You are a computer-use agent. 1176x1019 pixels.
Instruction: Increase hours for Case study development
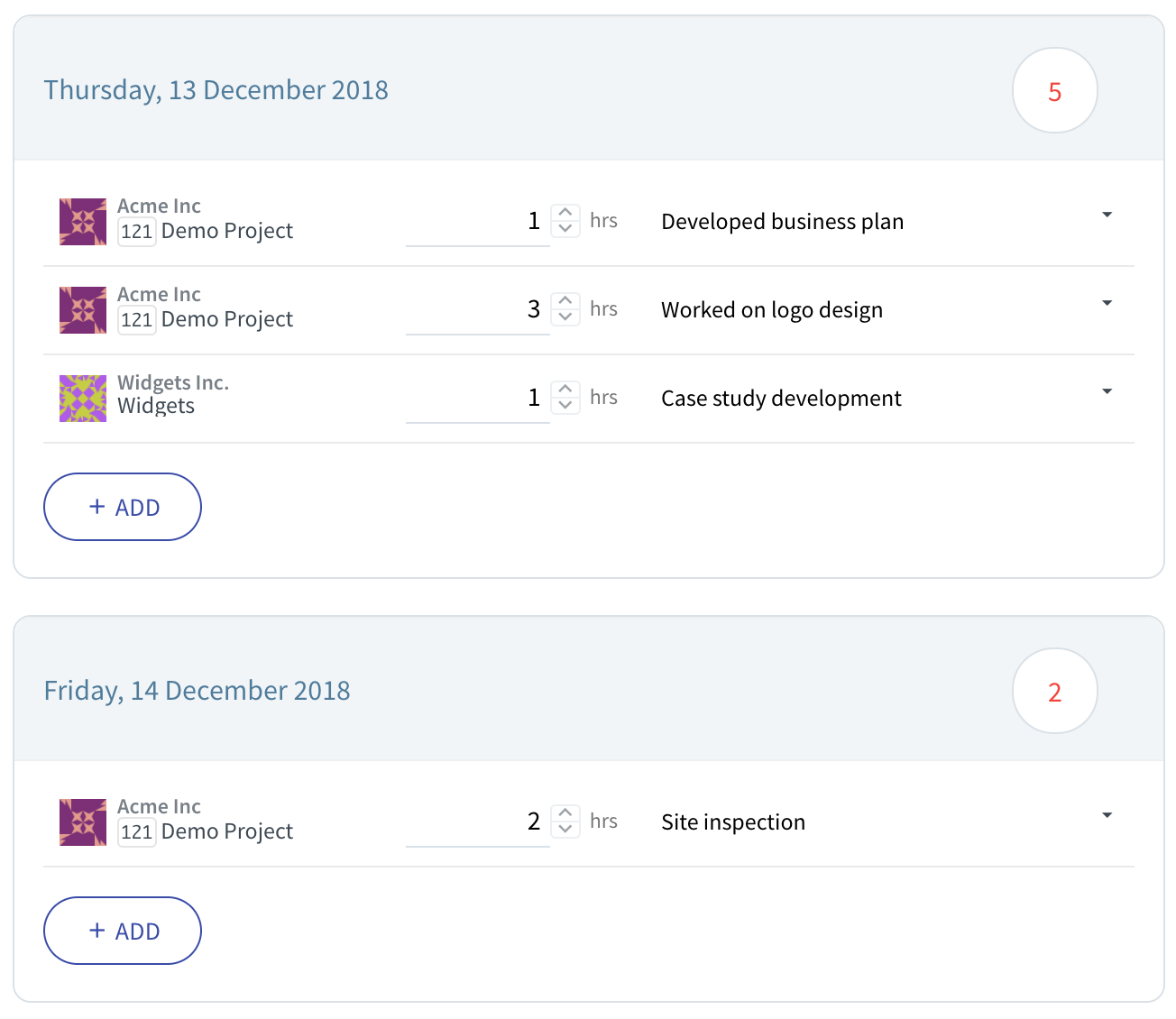565,390
